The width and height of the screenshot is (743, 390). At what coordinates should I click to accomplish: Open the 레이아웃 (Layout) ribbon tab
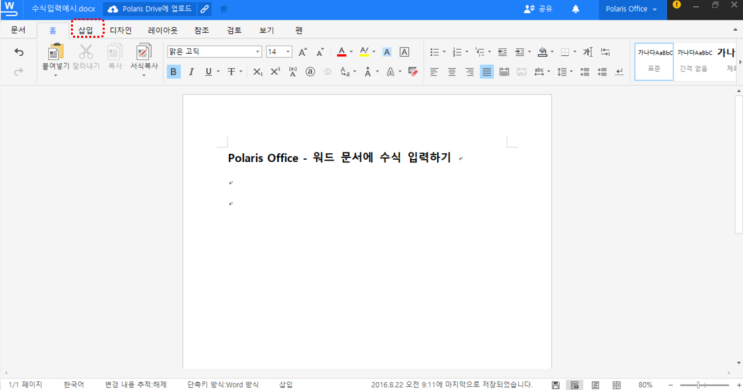pos(163,30)
